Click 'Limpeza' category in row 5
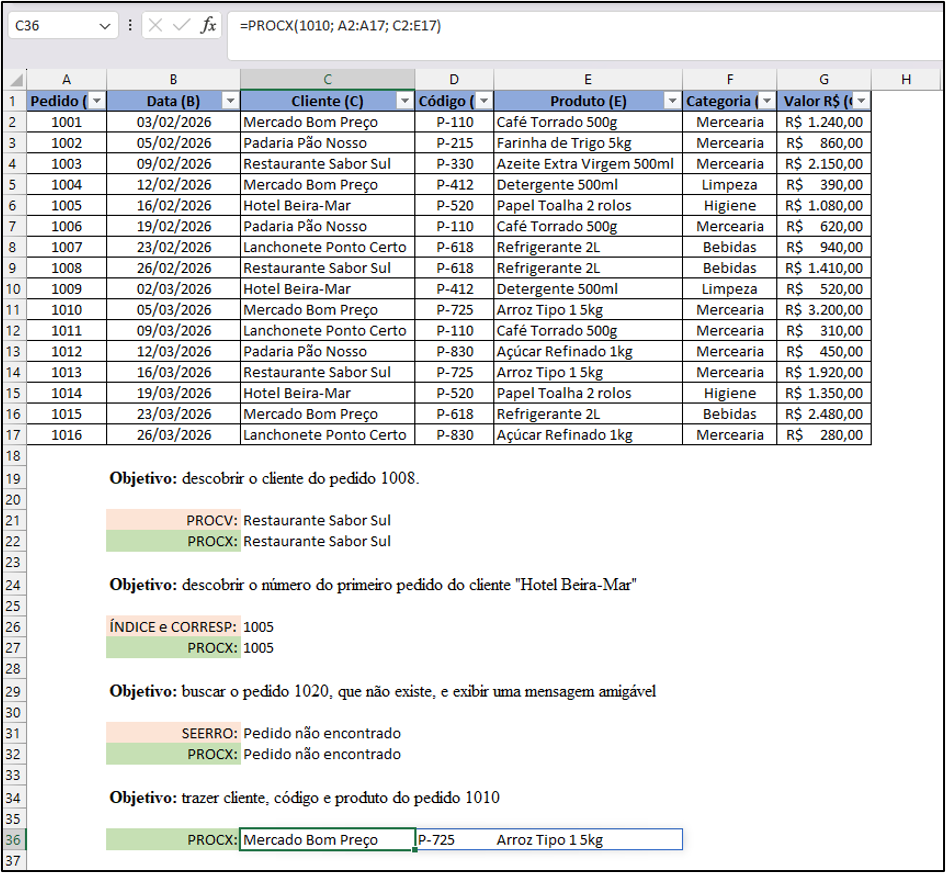Viewport: 946px width, 873px height. pyautogui.click(x=729, y=185)
